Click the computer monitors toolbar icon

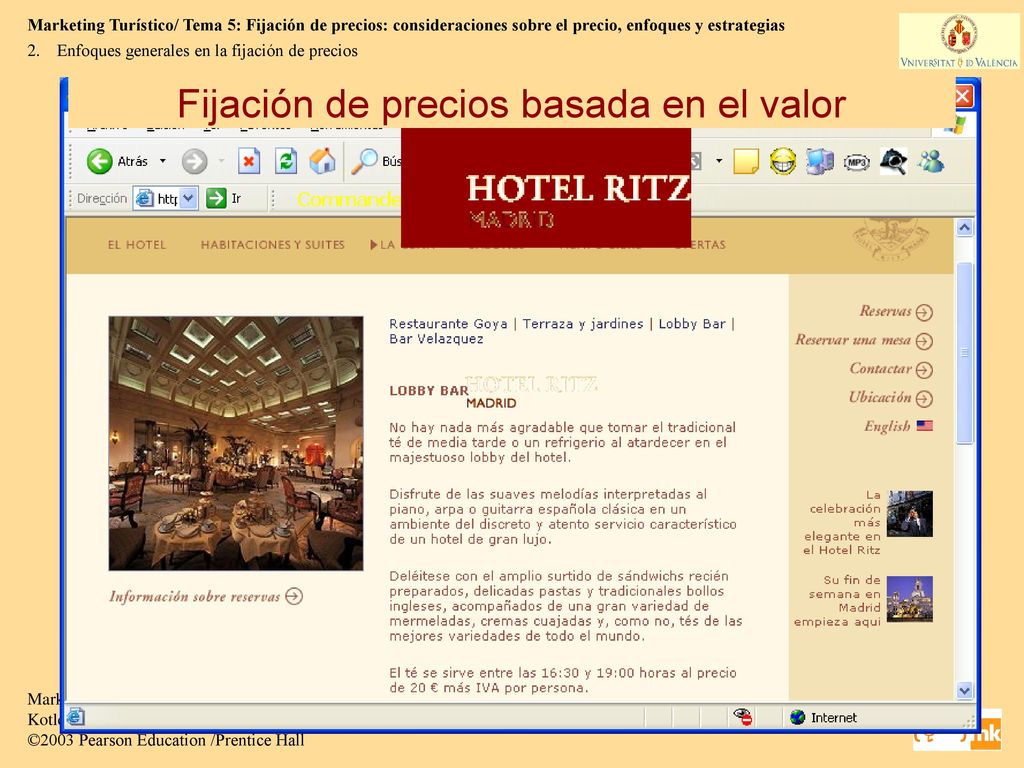[x=820, y=161]
